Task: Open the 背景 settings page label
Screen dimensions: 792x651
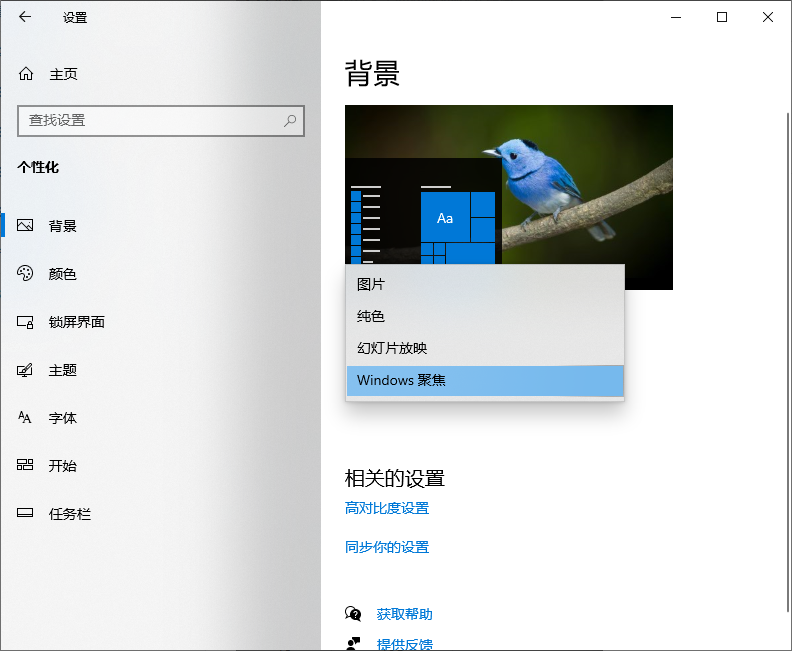Action: (63, 226)
